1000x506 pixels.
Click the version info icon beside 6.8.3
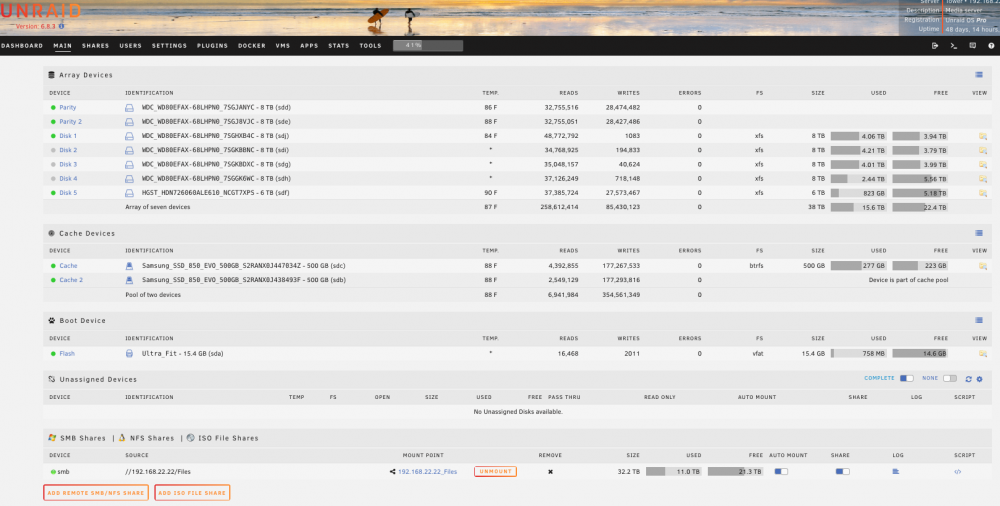pos(61,26)
